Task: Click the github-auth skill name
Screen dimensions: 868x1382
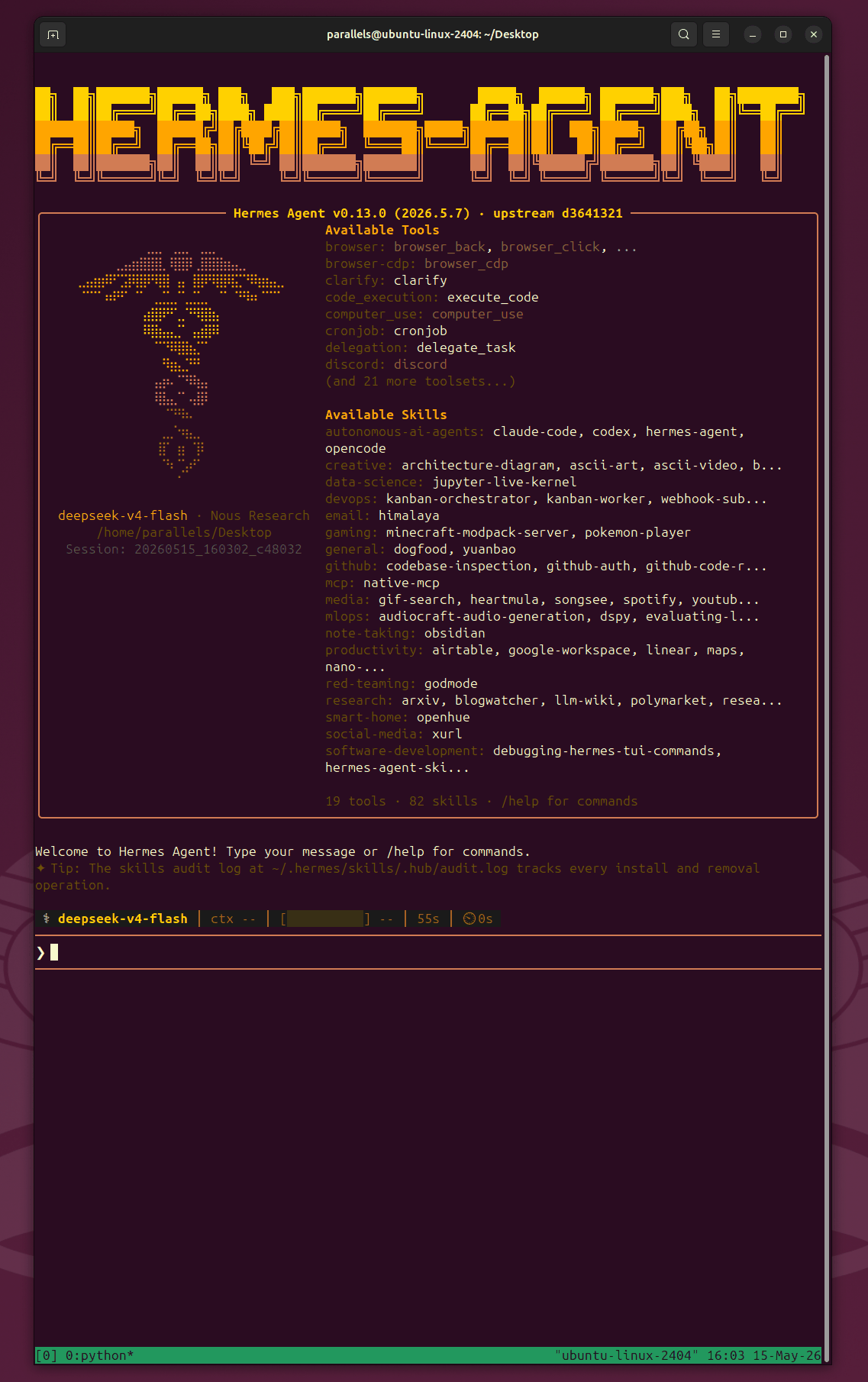Action: (x=589, y=566)
